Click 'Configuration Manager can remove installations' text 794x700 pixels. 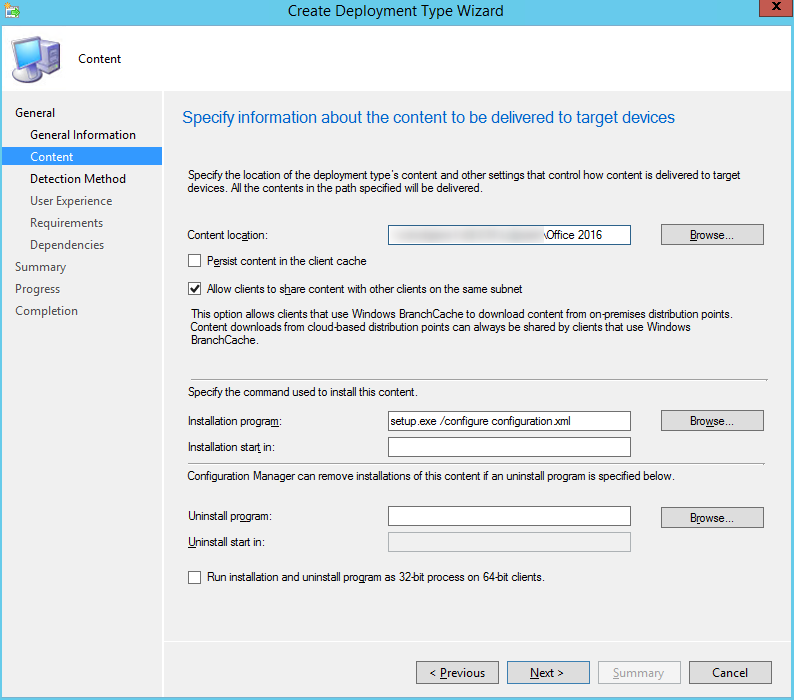click(431, 476)
